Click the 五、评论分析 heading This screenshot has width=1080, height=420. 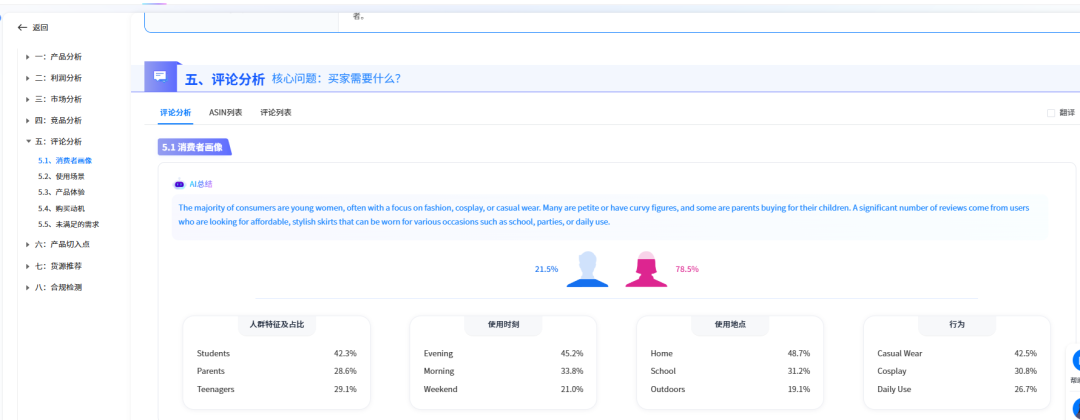(x=225, y=79)
